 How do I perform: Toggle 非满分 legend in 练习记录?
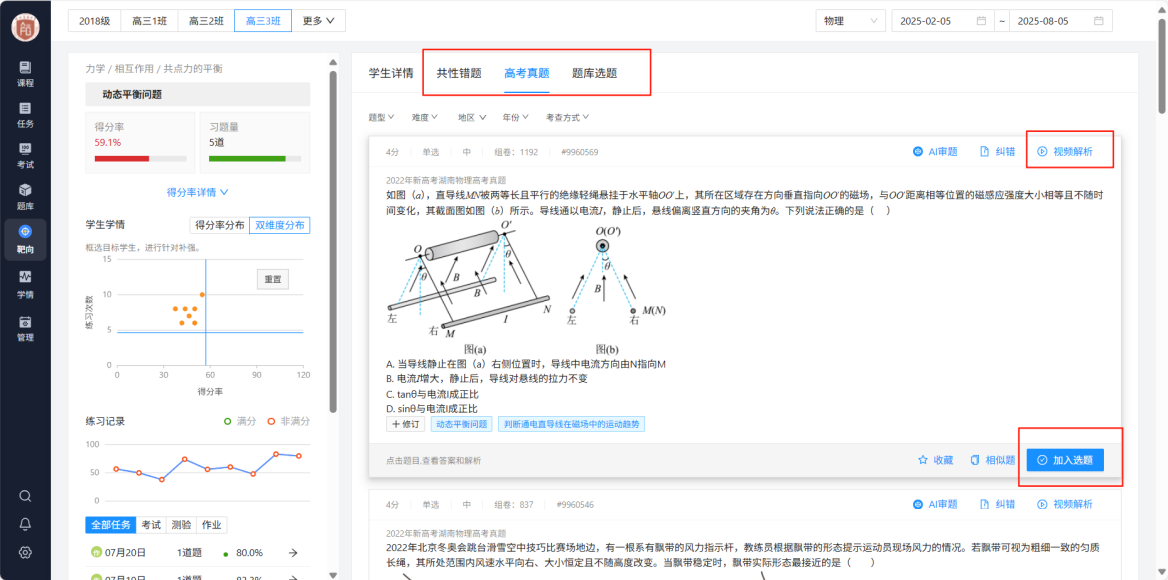pyautogui.click(x=288, y=421)
